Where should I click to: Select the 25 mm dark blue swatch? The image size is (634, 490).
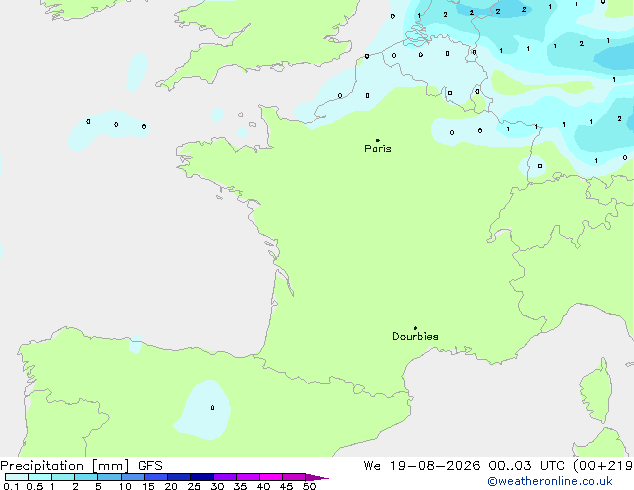pyautogui.click(x=202, y=477)
